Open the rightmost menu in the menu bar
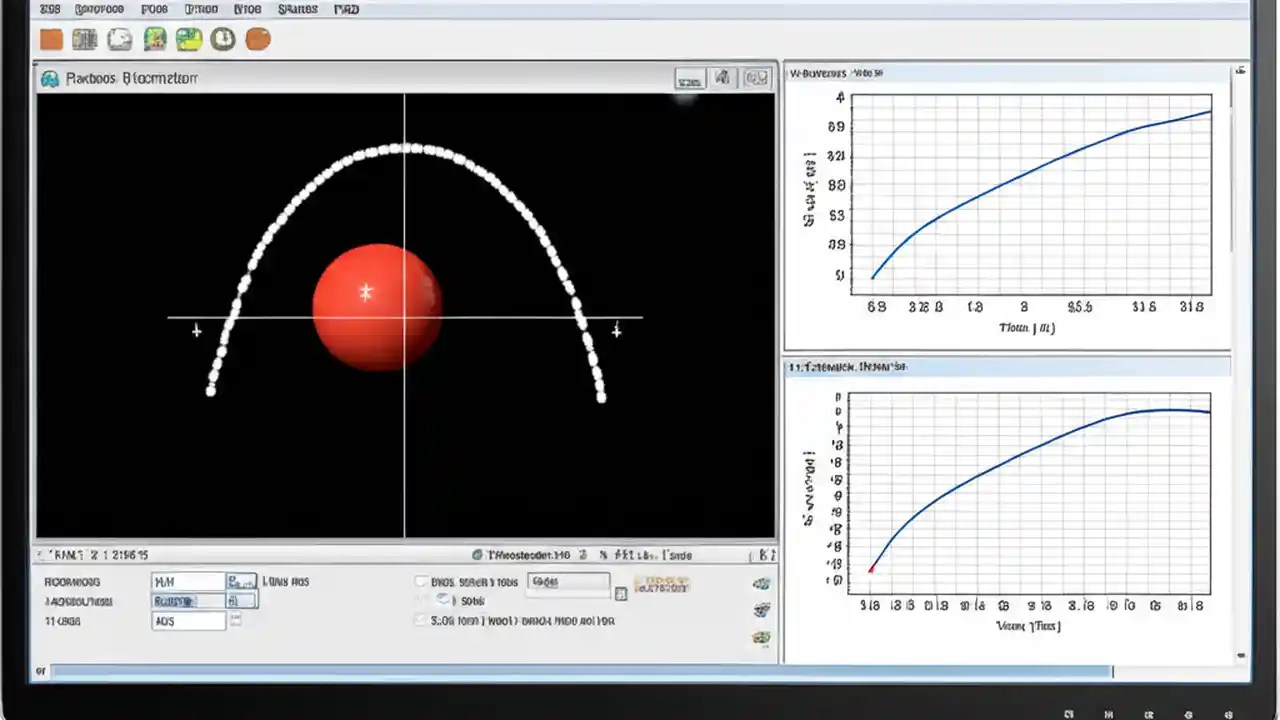The width and height of the screenshot is (1280, 720). pyautogui.click(x=345, y=9)
